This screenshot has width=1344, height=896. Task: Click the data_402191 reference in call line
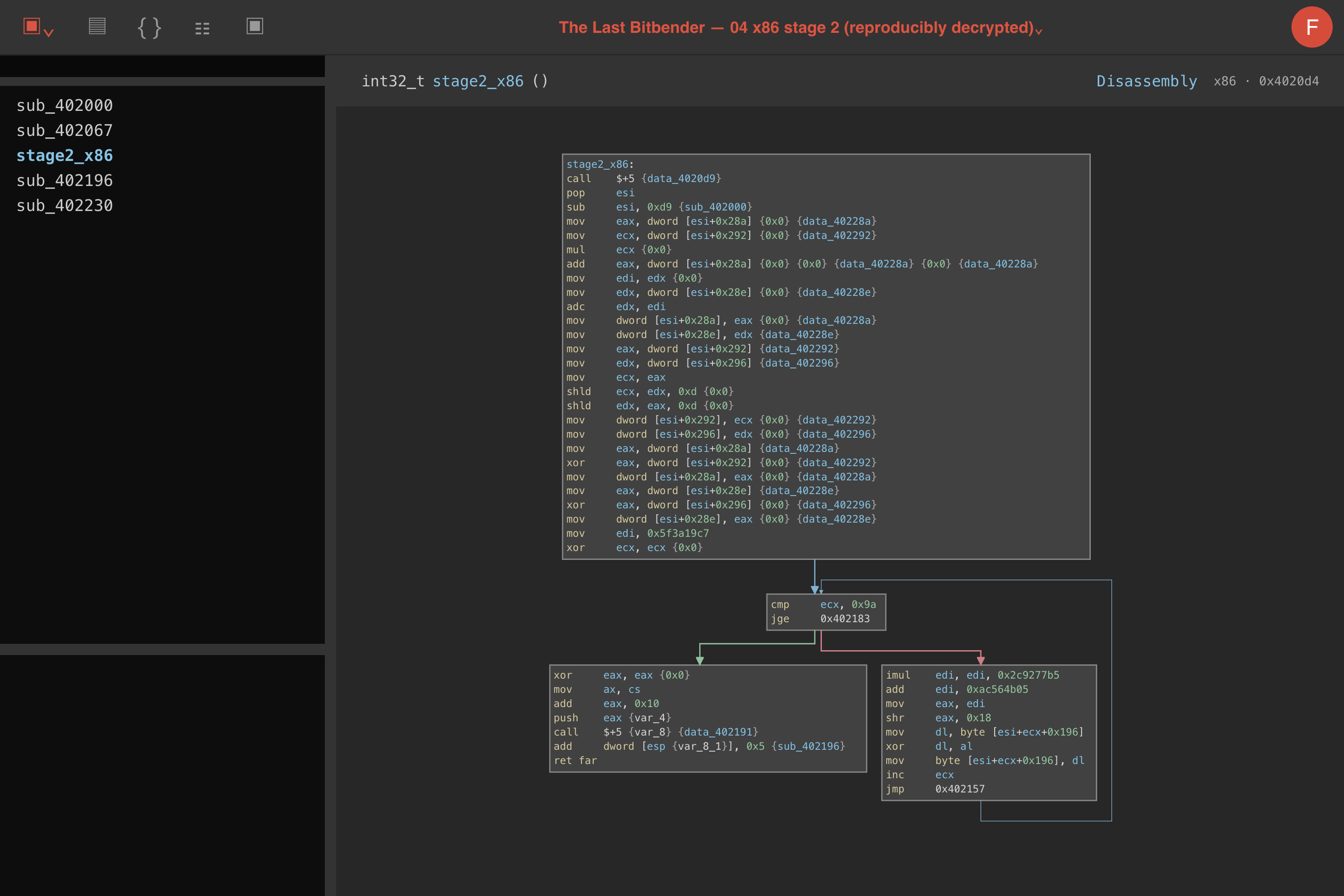tap(718, 732)
